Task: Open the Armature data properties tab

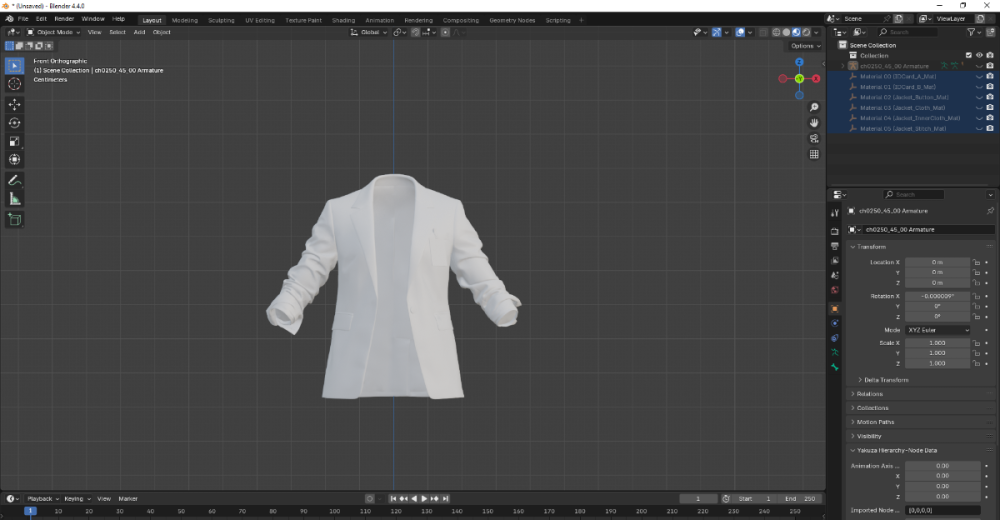Action: (x=834, y=352)
